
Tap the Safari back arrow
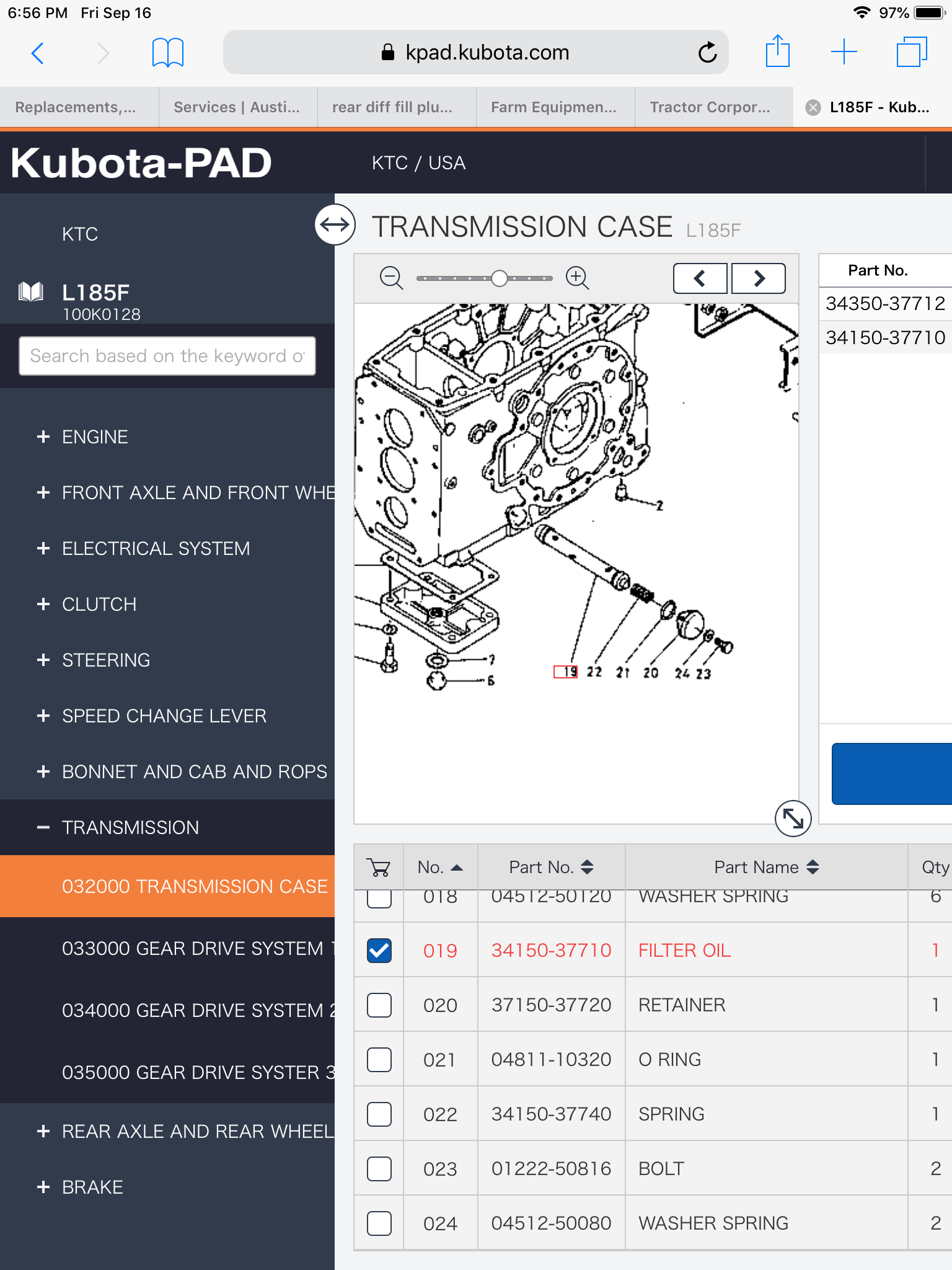click(38, 53)
